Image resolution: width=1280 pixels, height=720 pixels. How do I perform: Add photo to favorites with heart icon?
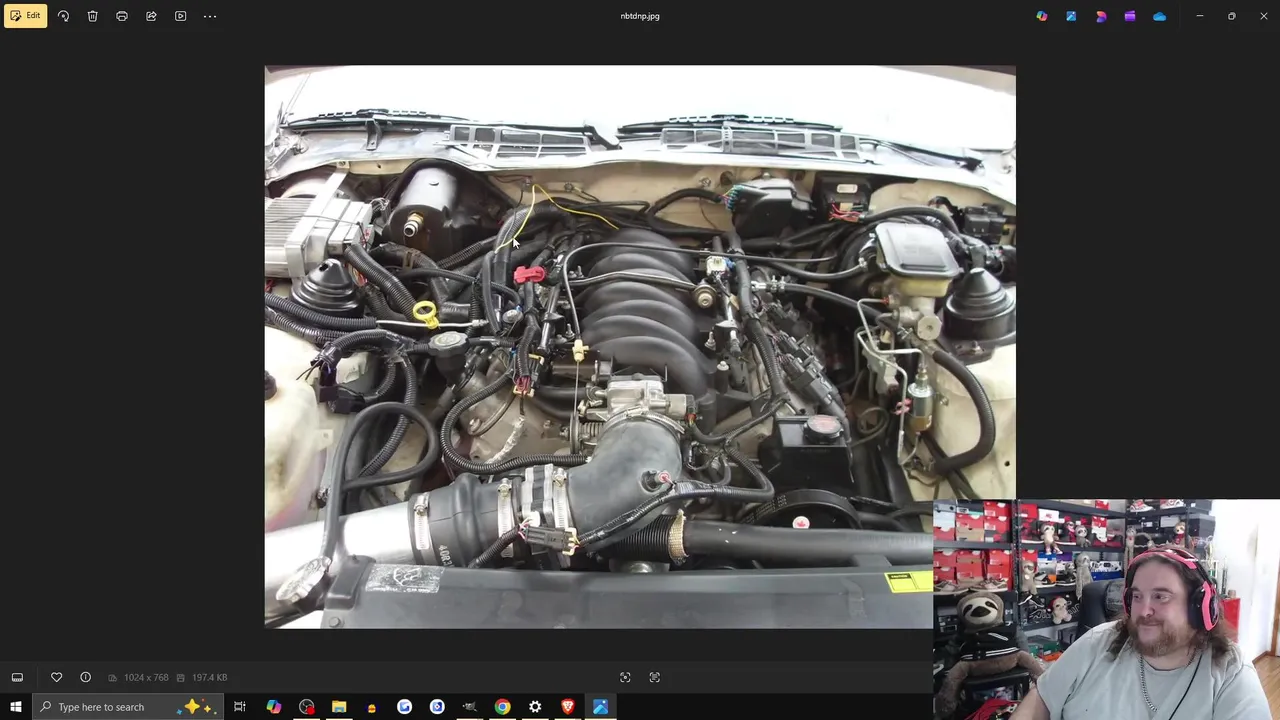coord(56,677)
